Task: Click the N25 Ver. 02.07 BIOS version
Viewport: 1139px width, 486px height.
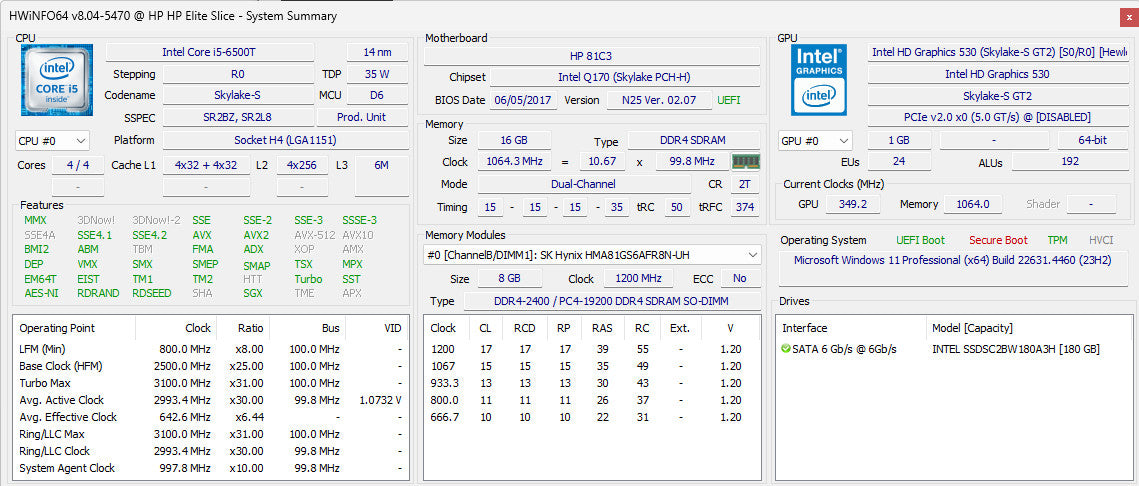Action: coord(658,100)
